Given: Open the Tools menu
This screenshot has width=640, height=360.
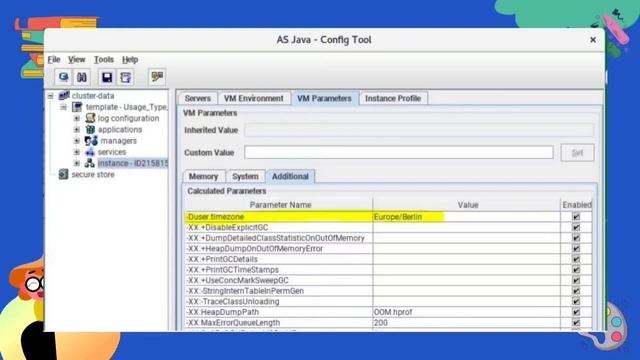Looking at the screenshot, I should tap(104, 60).
